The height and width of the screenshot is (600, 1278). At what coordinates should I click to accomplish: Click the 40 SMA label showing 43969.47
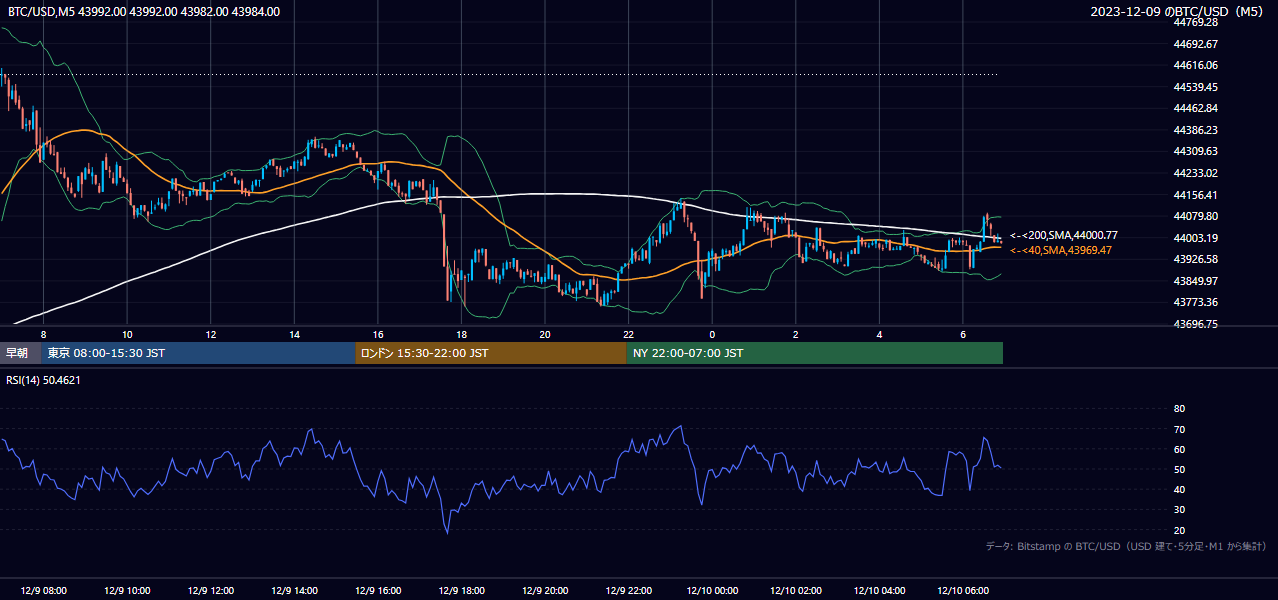pyautogui.click(x=1061, y=250)
